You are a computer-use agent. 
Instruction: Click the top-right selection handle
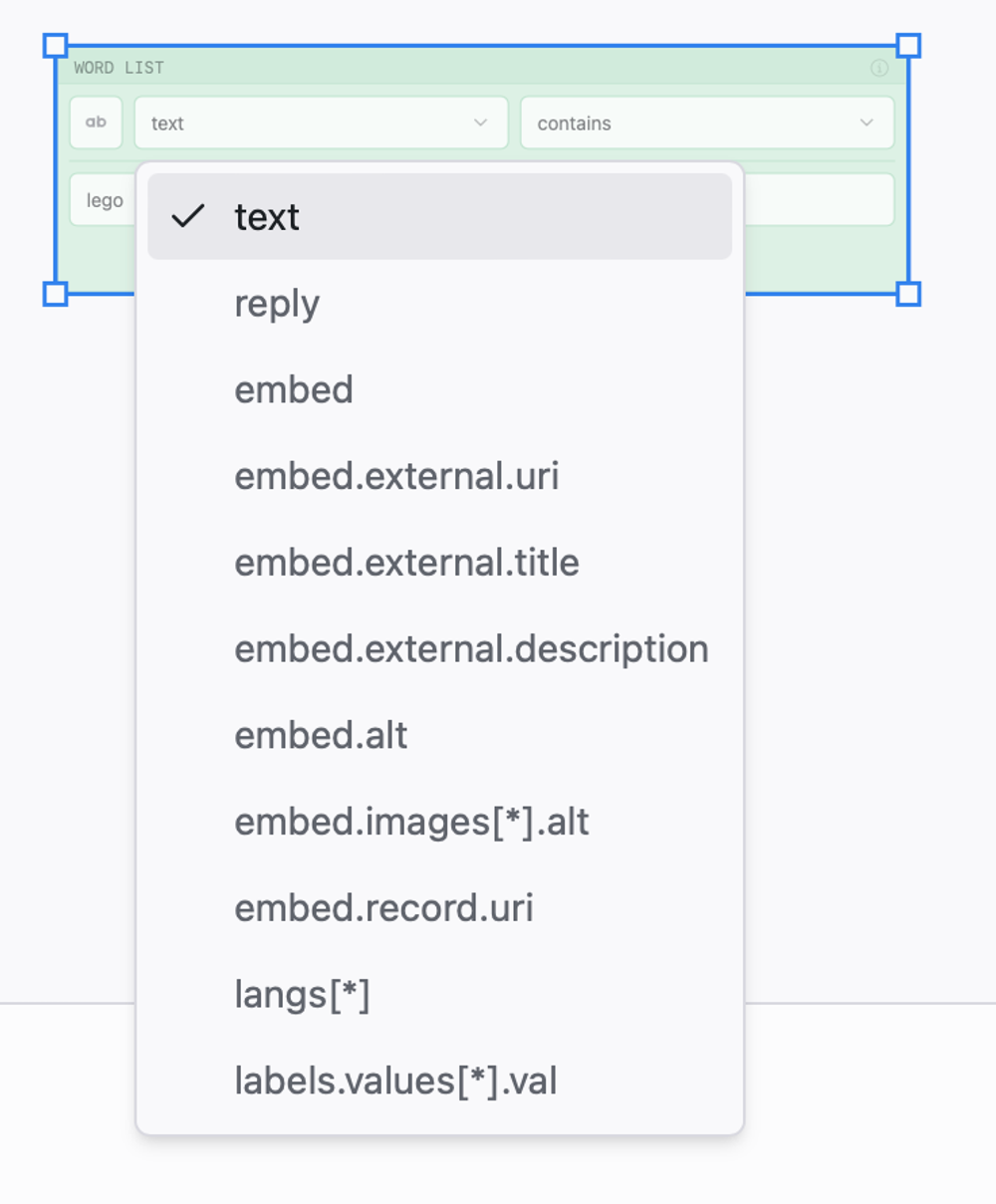908,46
